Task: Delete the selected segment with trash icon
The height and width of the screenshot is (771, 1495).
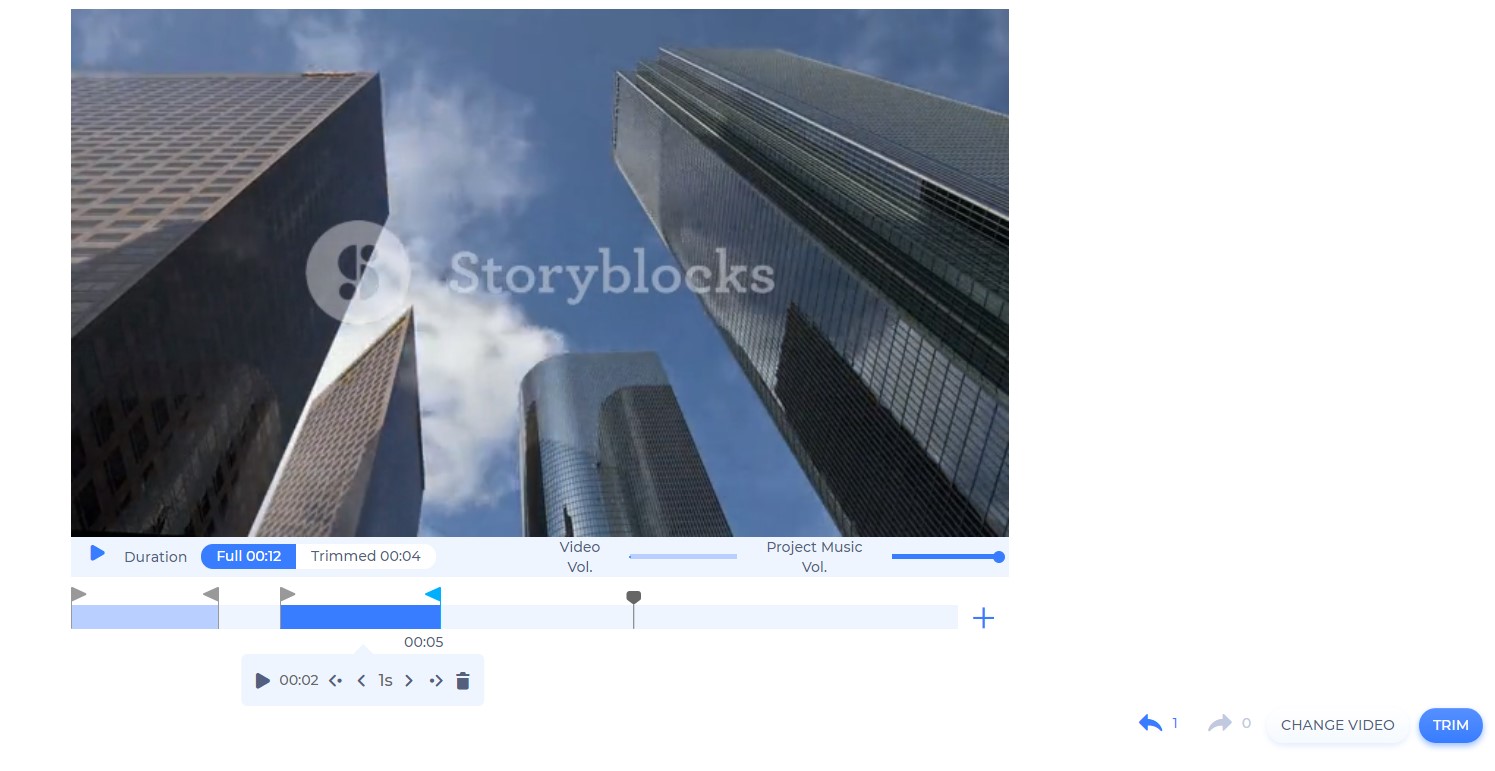Action: pyautogui.click(x=463, y=681)
